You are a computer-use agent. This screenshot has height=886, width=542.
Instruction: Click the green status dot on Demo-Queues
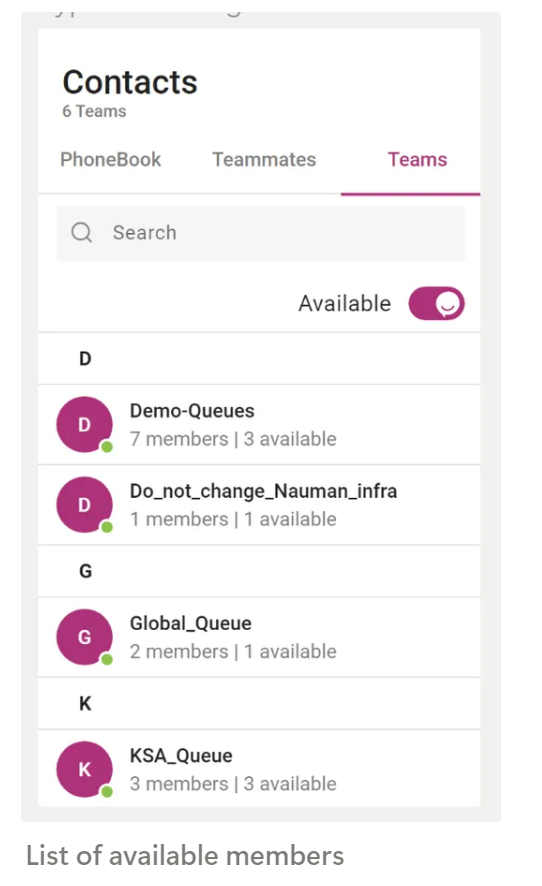pos(107,447)
